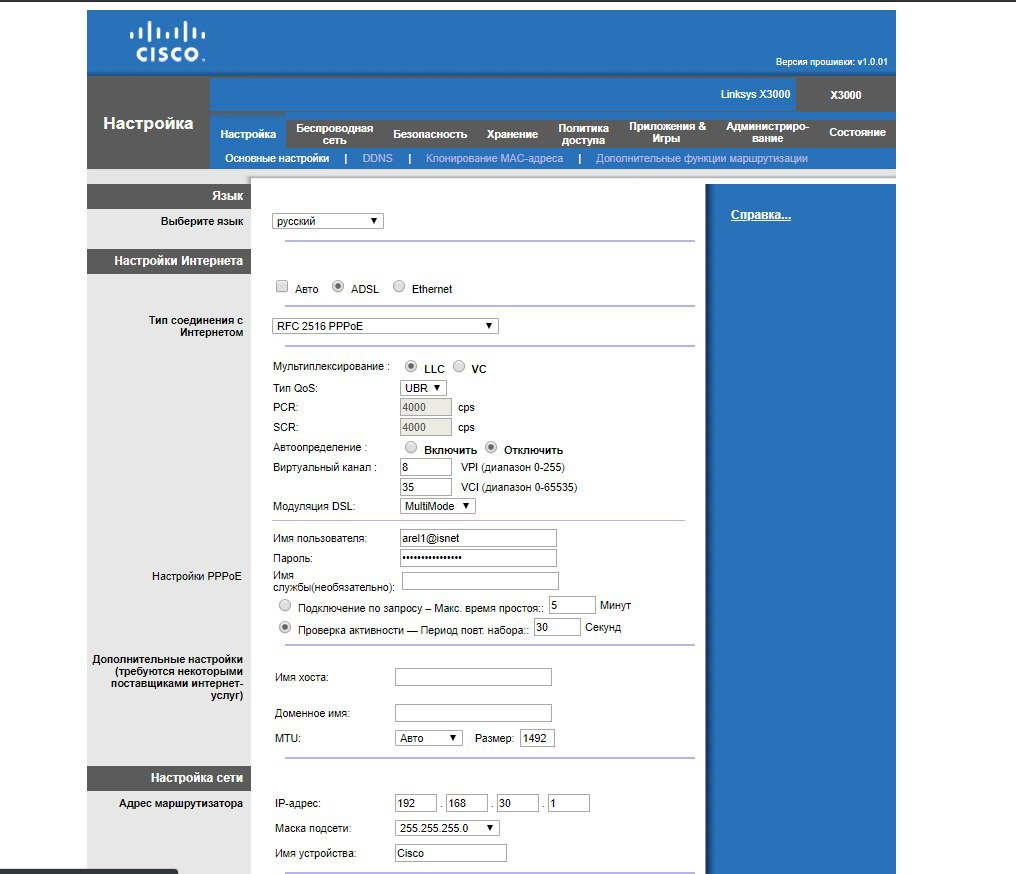The image size is (1016, 874).
Task: Open RFC 2516 PPPoE connection type dropdown
Action: (x=385, y=326)
